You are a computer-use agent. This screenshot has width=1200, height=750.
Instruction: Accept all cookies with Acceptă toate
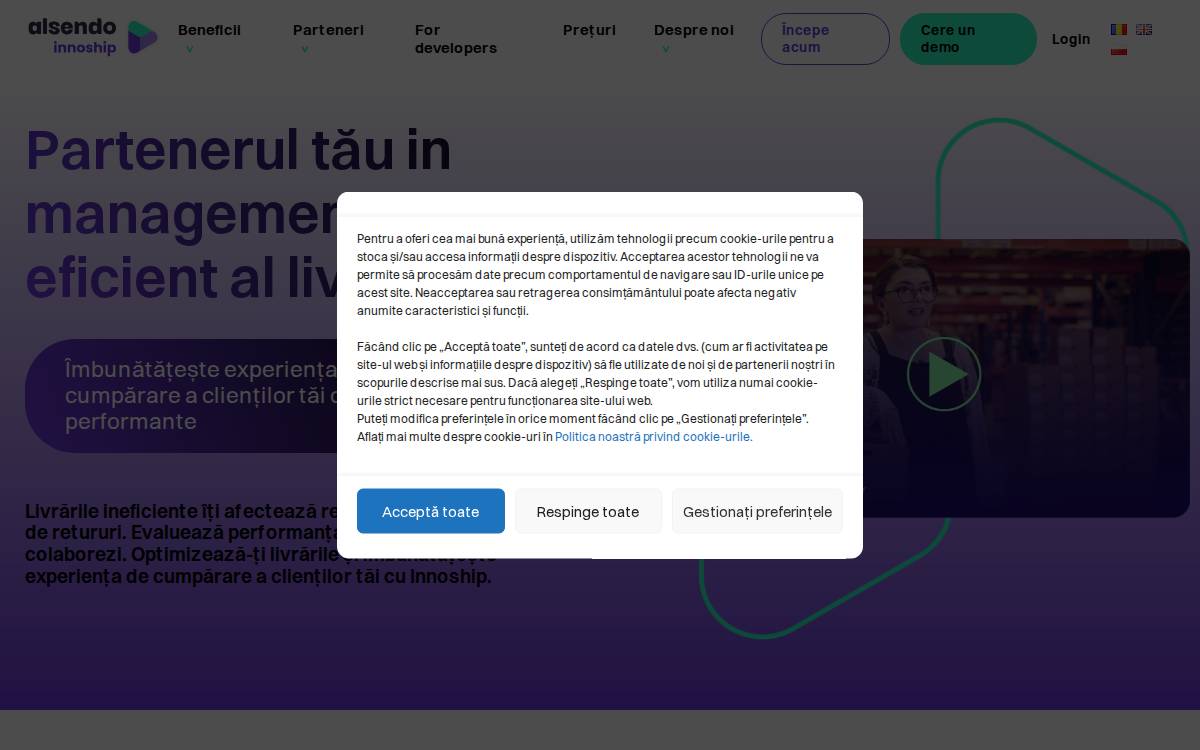point(431,511)
